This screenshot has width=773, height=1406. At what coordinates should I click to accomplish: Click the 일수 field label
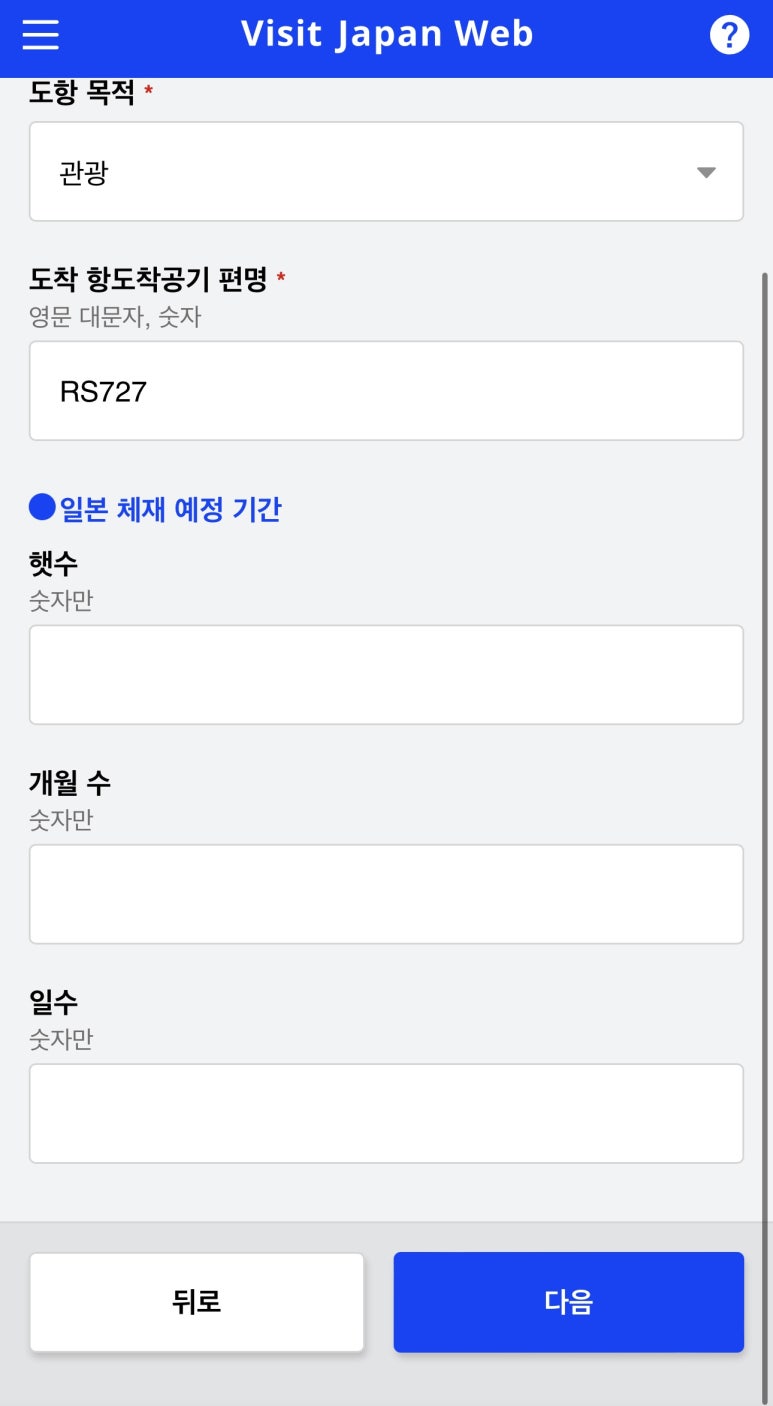pyautogui.click(x=54, y=1002)
